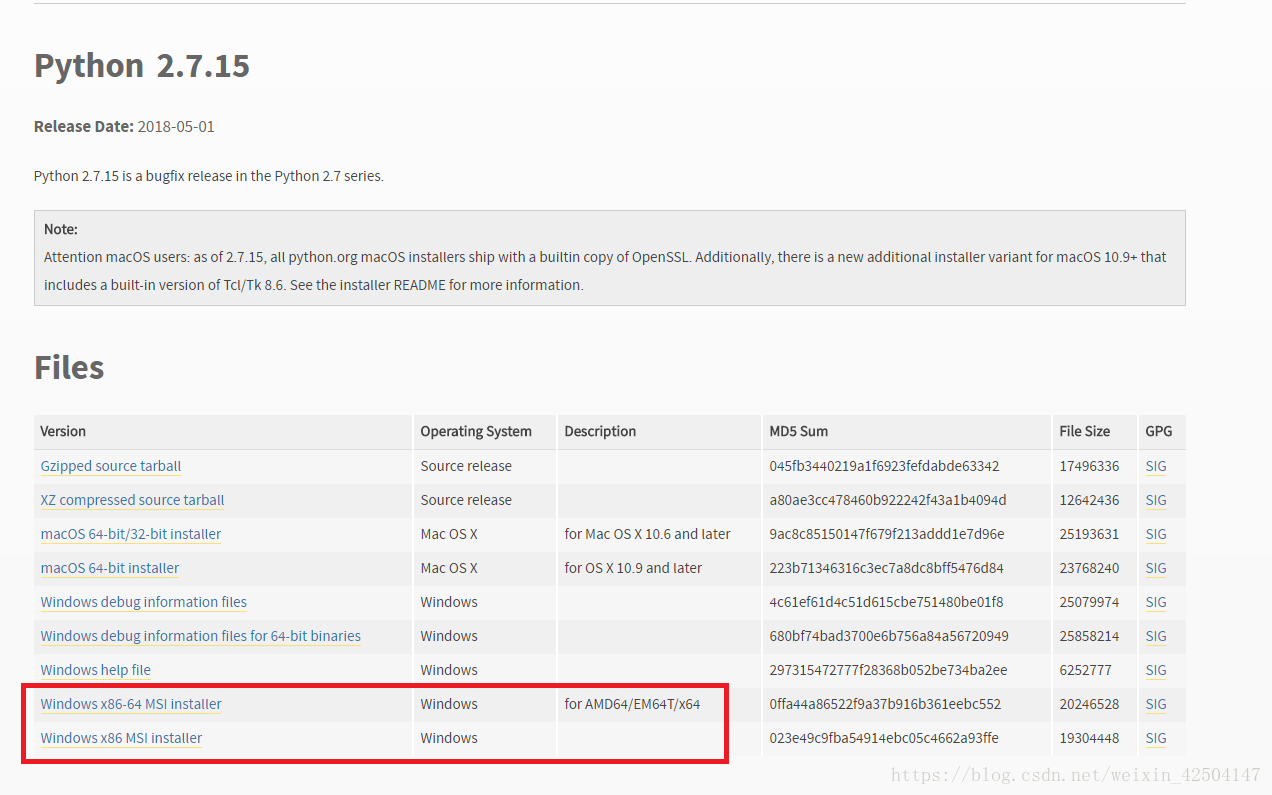Click file size 17496336
Viewport: 1272px width, 795px height.
[1089, 466]
